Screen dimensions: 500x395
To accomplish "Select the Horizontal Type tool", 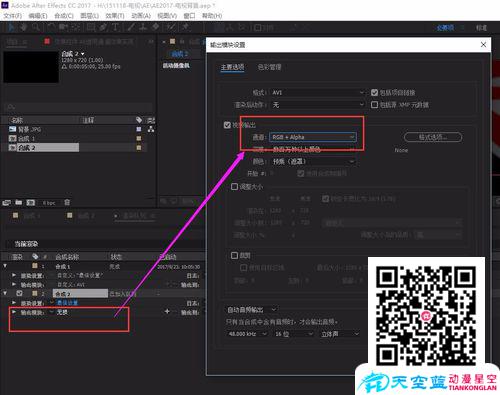I will click(x=115, y=27).
